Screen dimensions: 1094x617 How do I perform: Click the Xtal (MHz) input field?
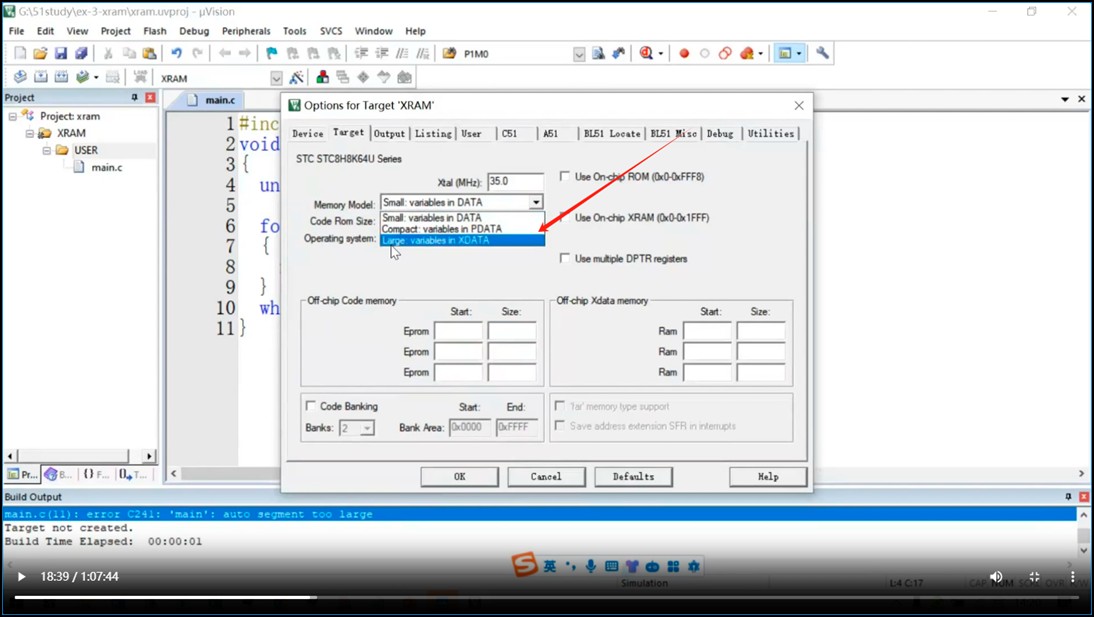point(515,182)
